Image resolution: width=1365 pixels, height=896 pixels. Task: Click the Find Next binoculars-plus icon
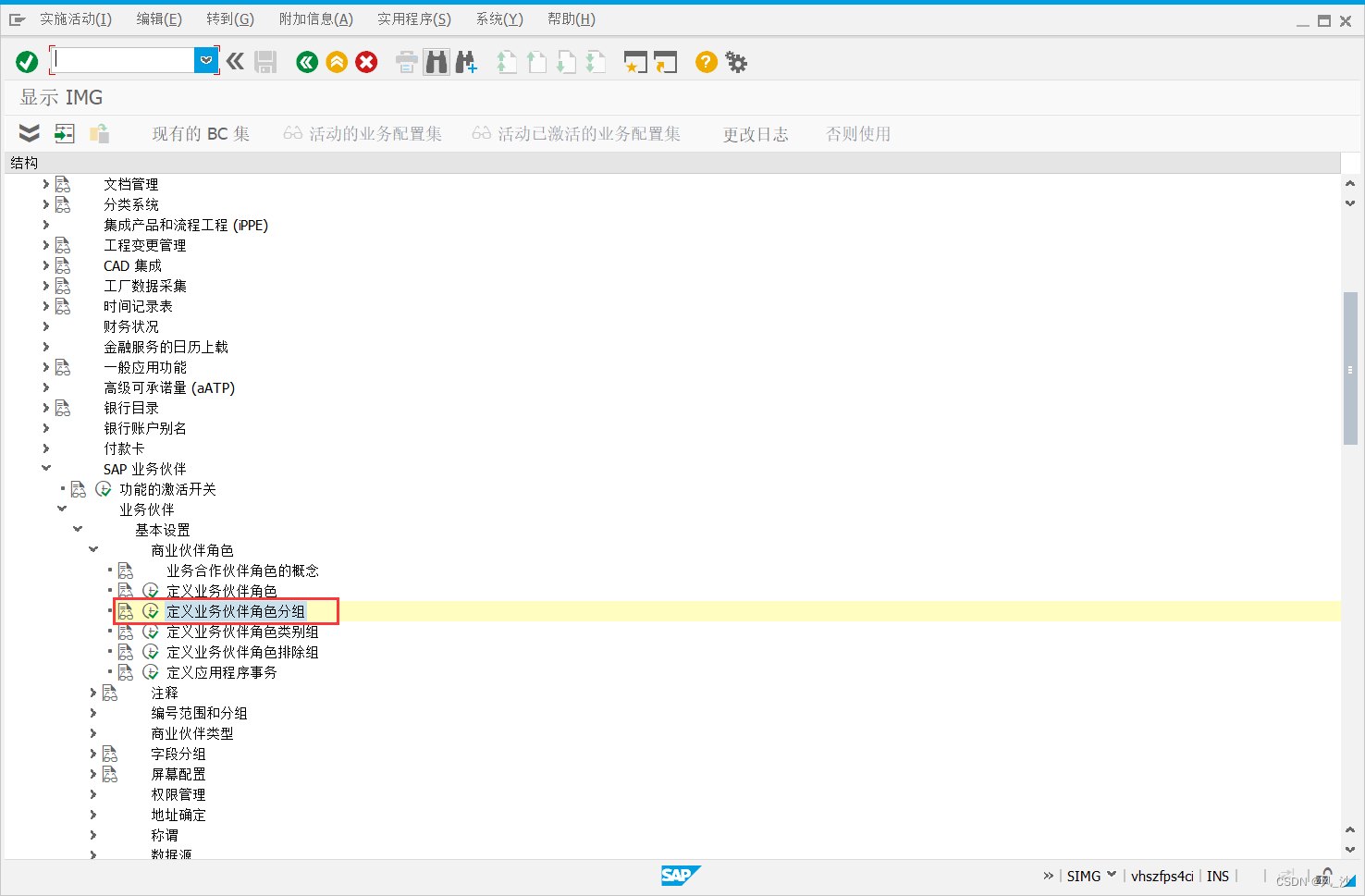[466, 62]
